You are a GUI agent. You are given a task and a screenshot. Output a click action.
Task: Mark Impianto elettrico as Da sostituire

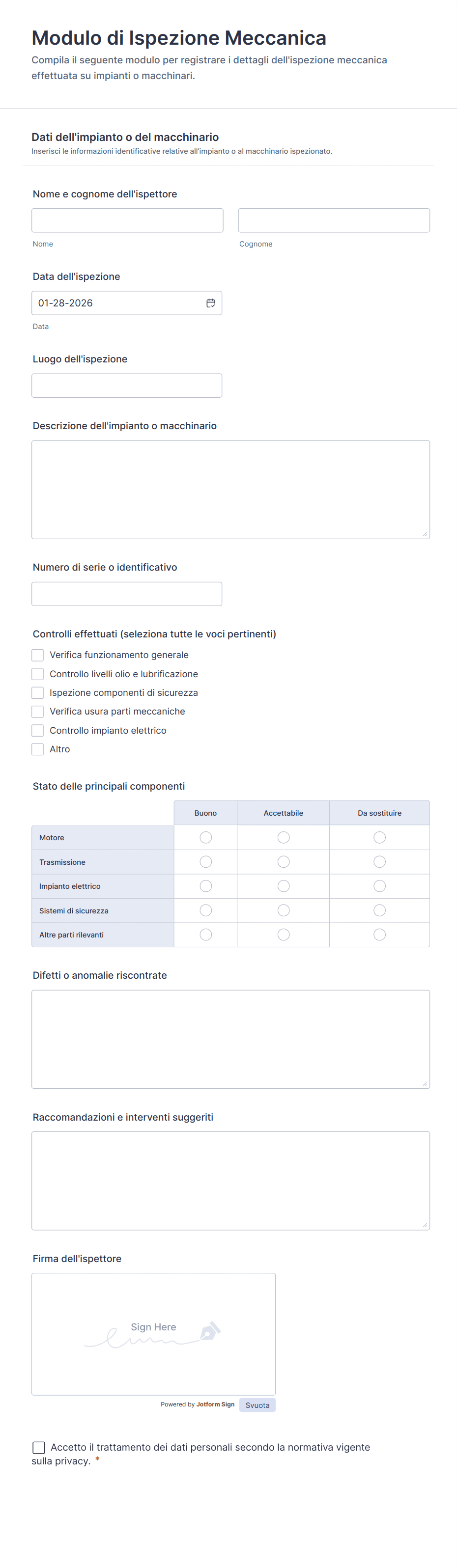[380, 886]
